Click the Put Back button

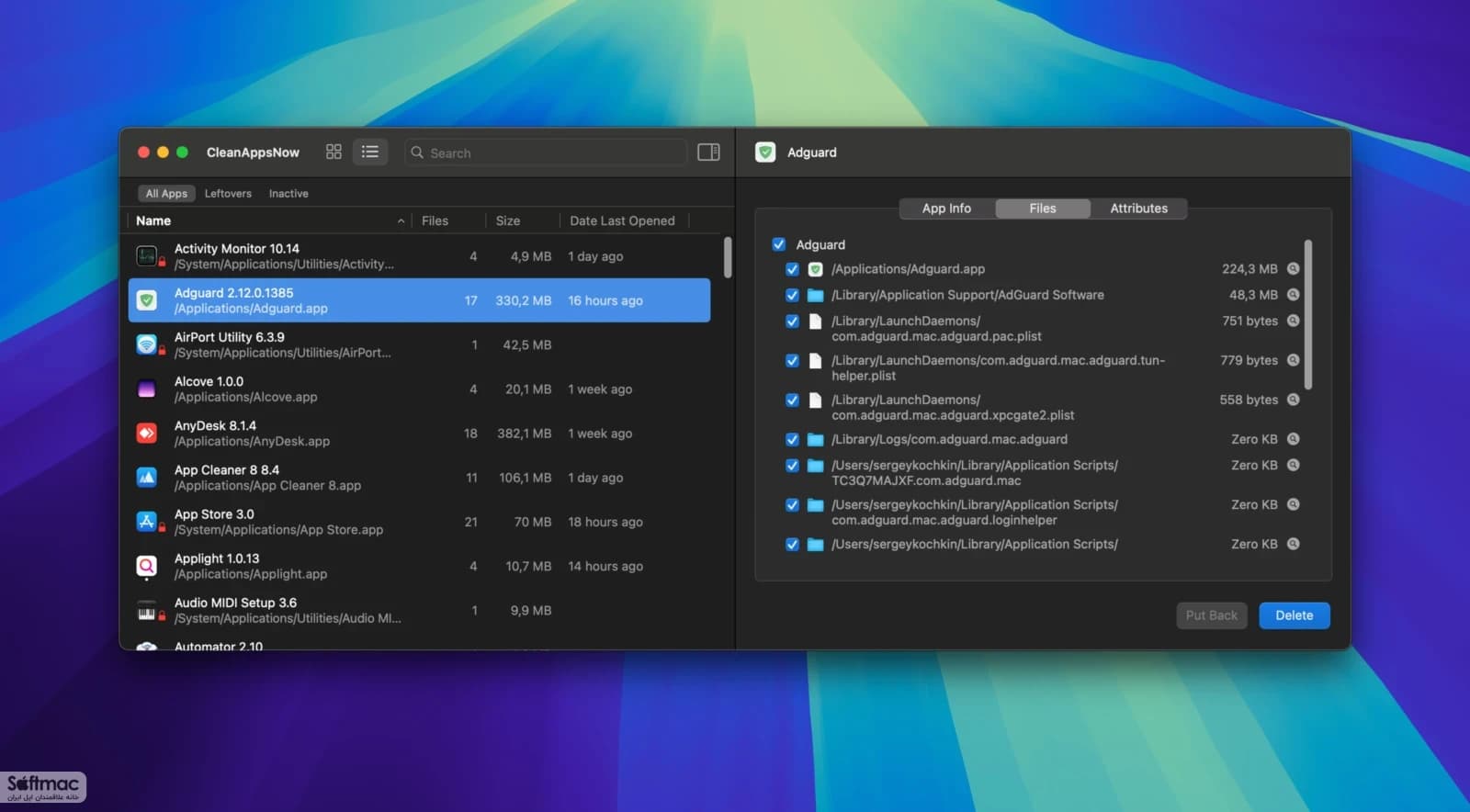tap(1211, 615)
